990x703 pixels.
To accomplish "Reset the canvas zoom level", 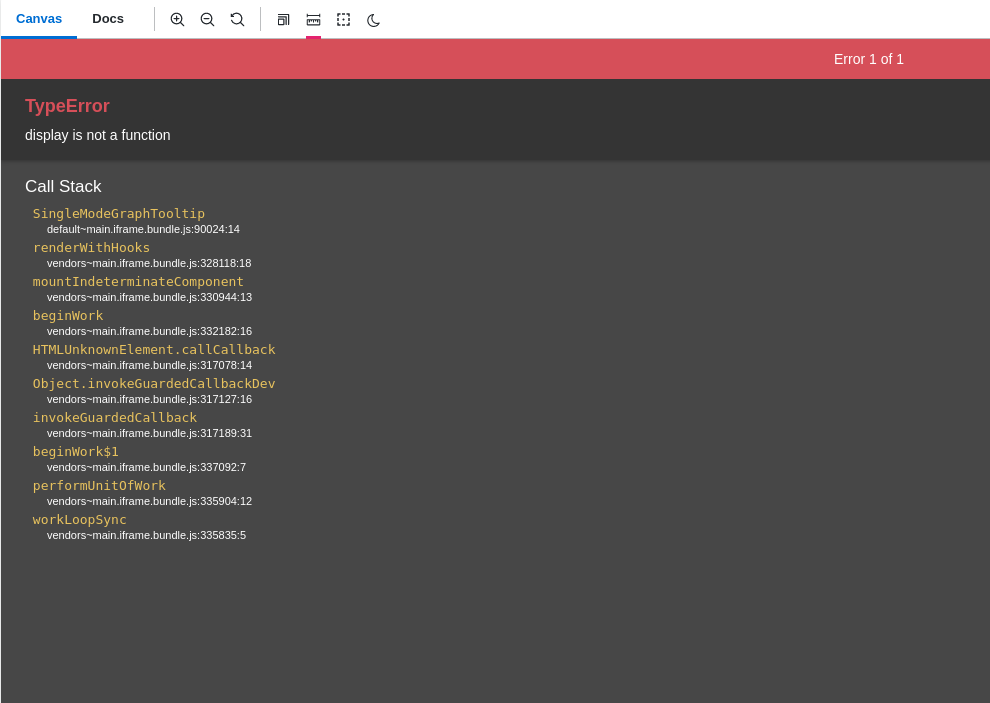I will [237, 19].
